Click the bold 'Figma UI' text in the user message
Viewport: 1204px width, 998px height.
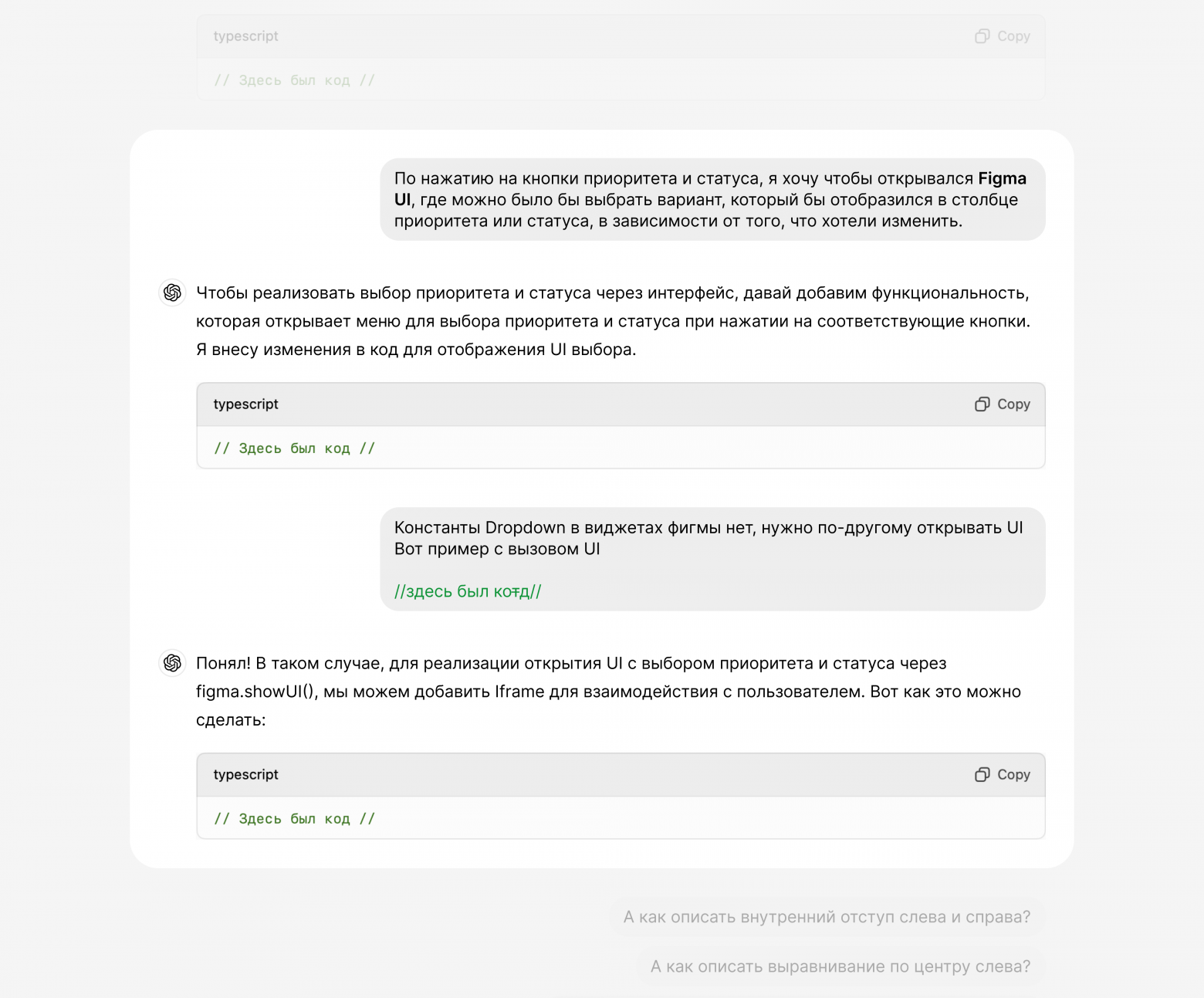1002,179
